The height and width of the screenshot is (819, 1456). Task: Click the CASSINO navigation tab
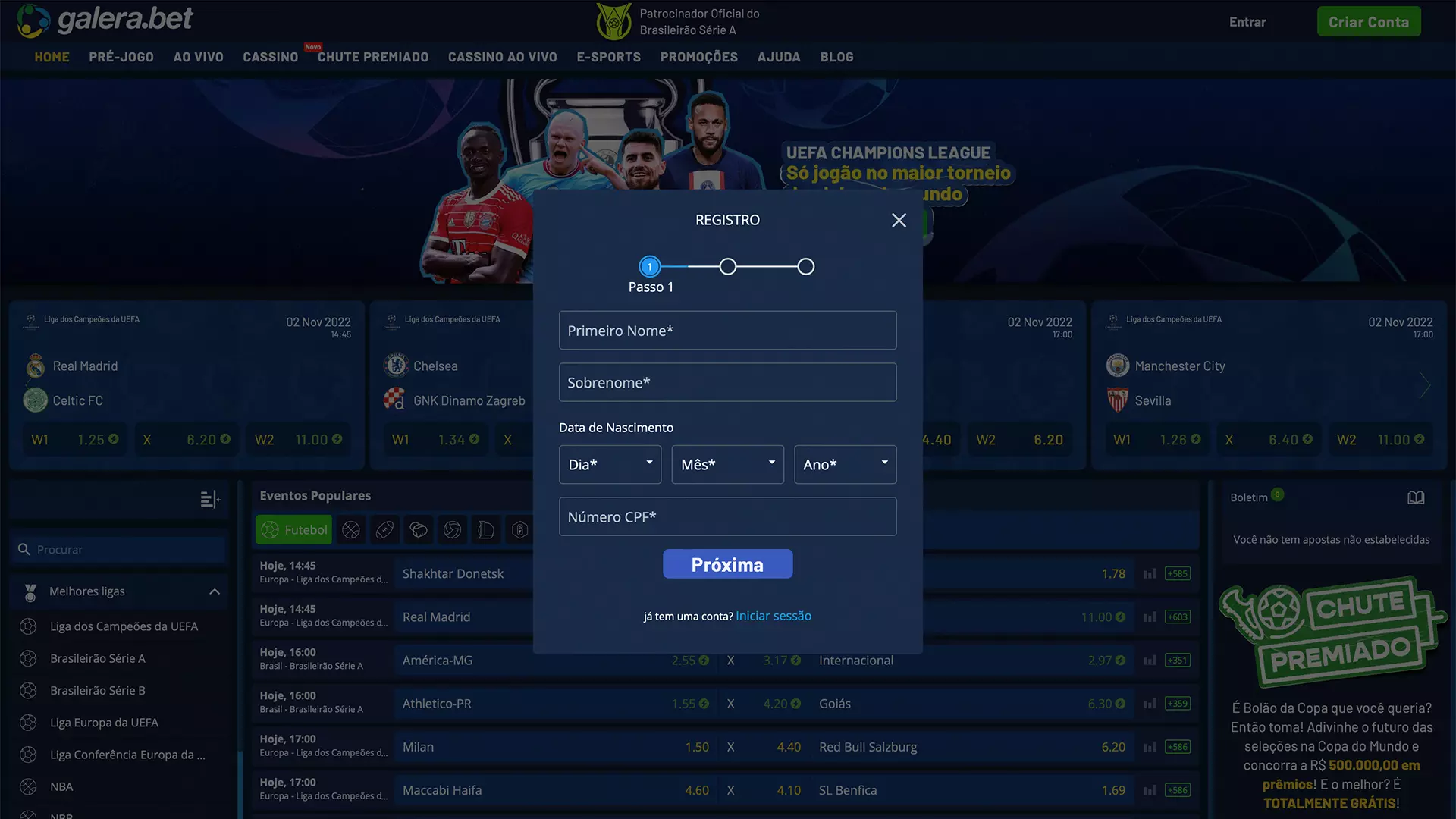[x=271, y=57]
